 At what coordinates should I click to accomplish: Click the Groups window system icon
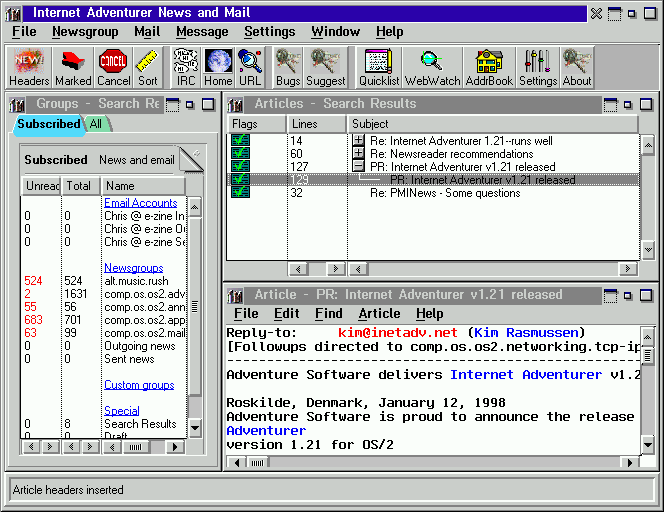tap(17, 105)
